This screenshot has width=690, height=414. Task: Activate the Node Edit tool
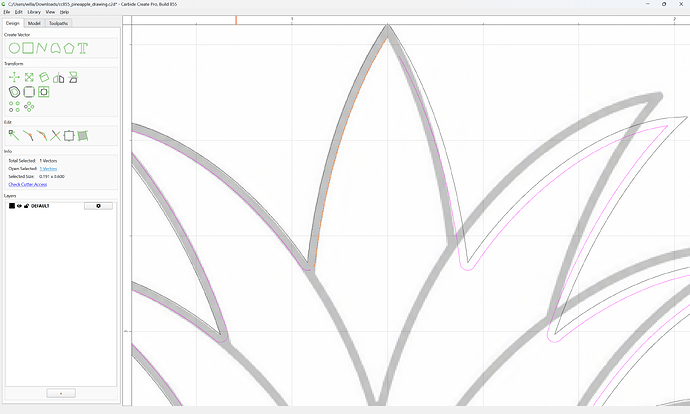point(14,136)
